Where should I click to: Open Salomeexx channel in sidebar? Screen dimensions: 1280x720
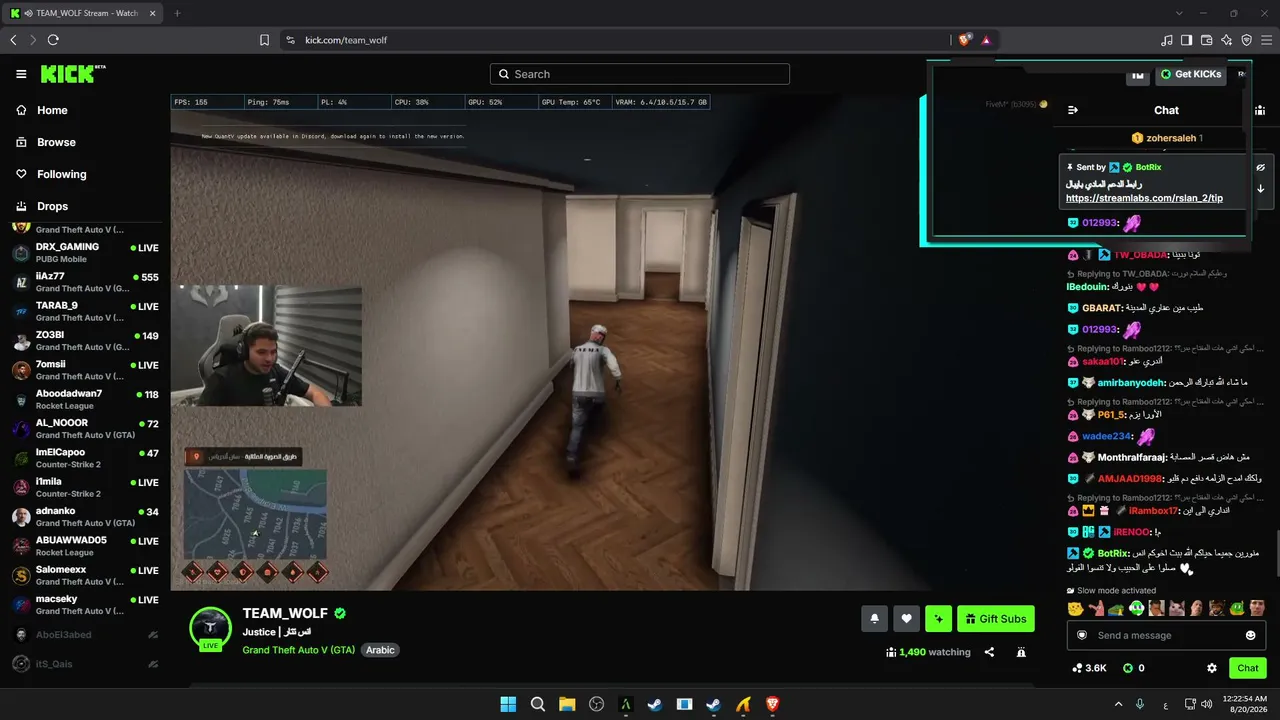(x=85, y=575)
